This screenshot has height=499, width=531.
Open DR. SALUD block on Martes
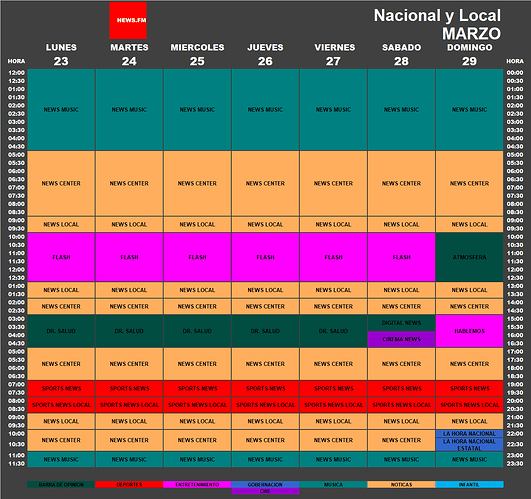129,331
